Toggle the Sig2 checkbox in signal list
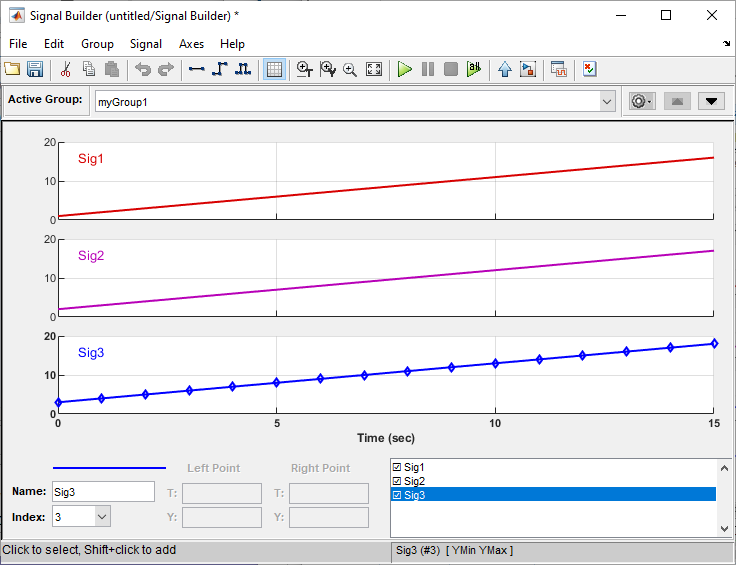The height and width of the screenshot is (565, 736). coord(398,481)
